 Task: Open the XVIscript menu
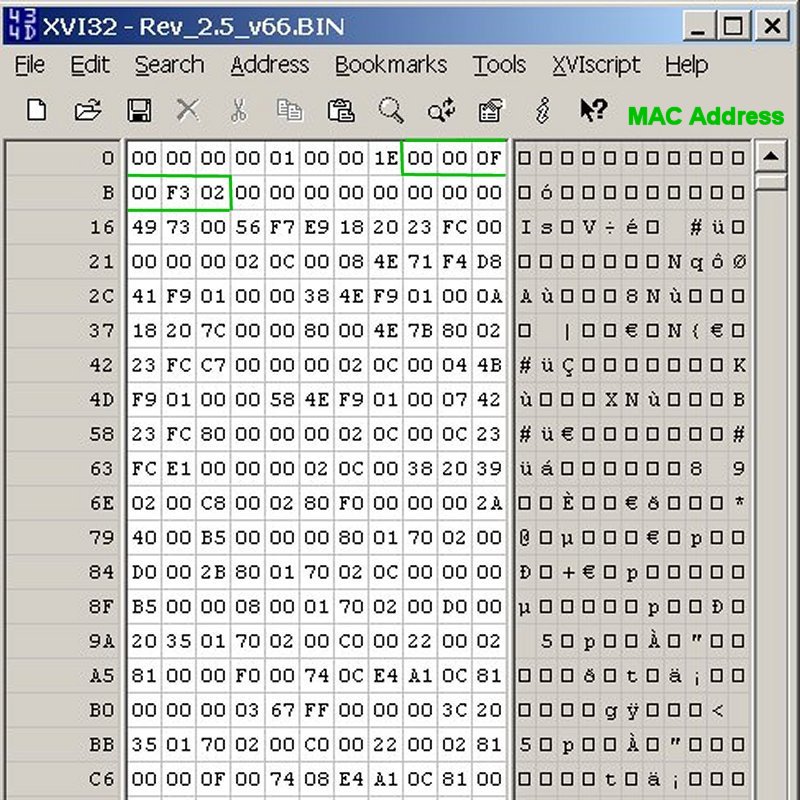click(x=595, y=65)
